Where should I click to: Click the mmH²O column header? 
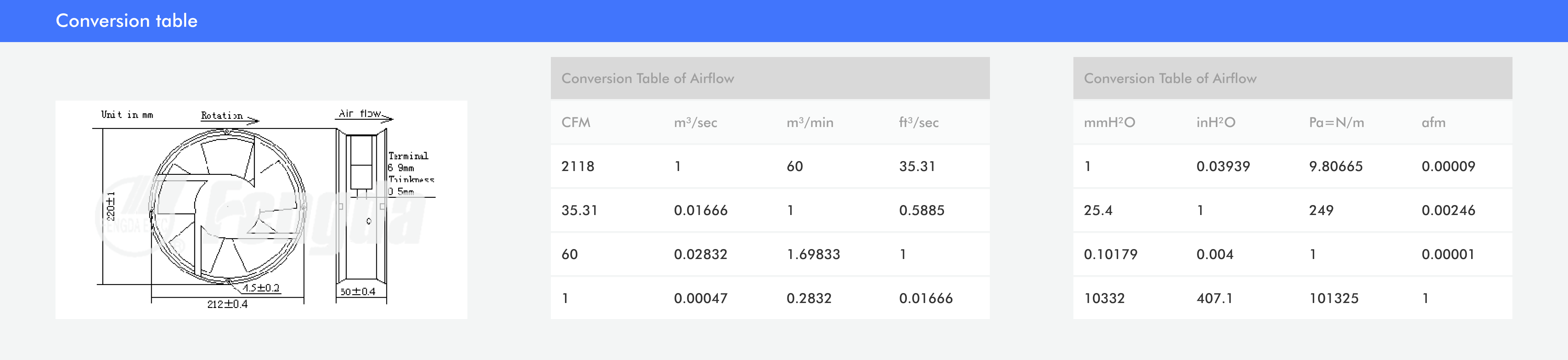pos(1109,122)
